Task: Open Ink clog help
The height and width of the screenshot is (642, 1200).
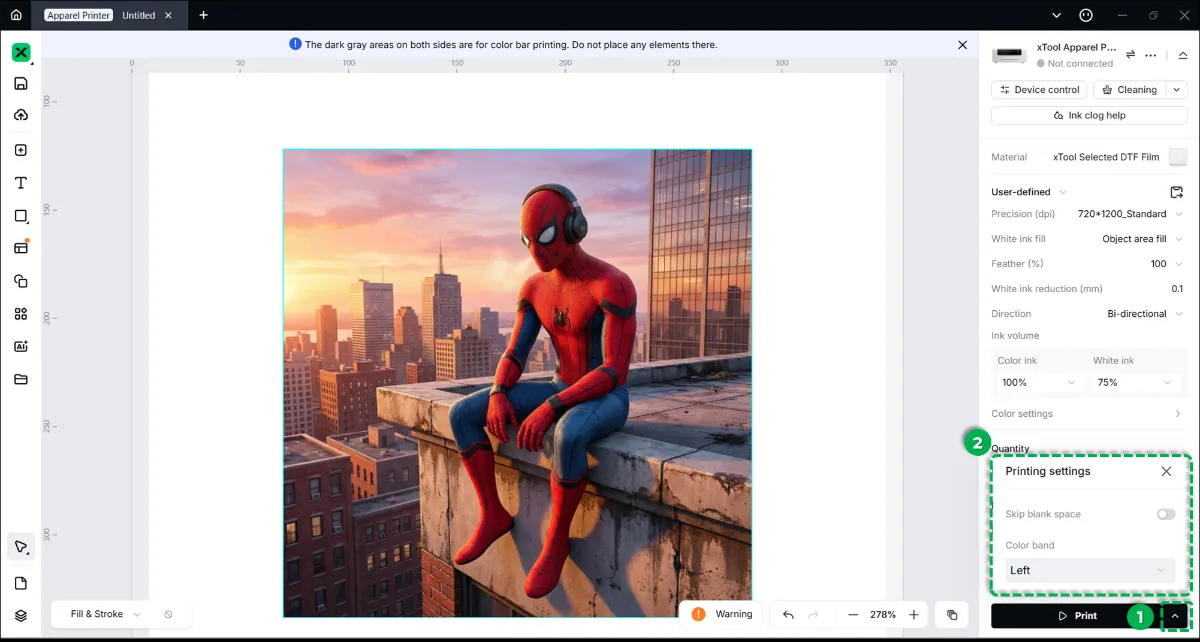Action: point(1089,115)
